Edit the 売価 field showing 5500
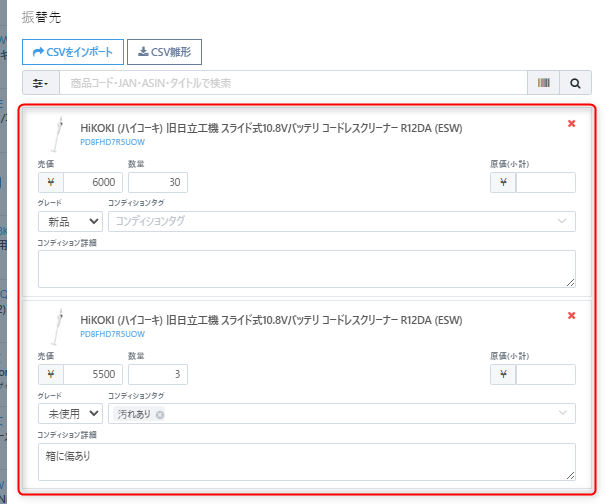Viewport: 605px width, 504px height. tap(93, 374)
